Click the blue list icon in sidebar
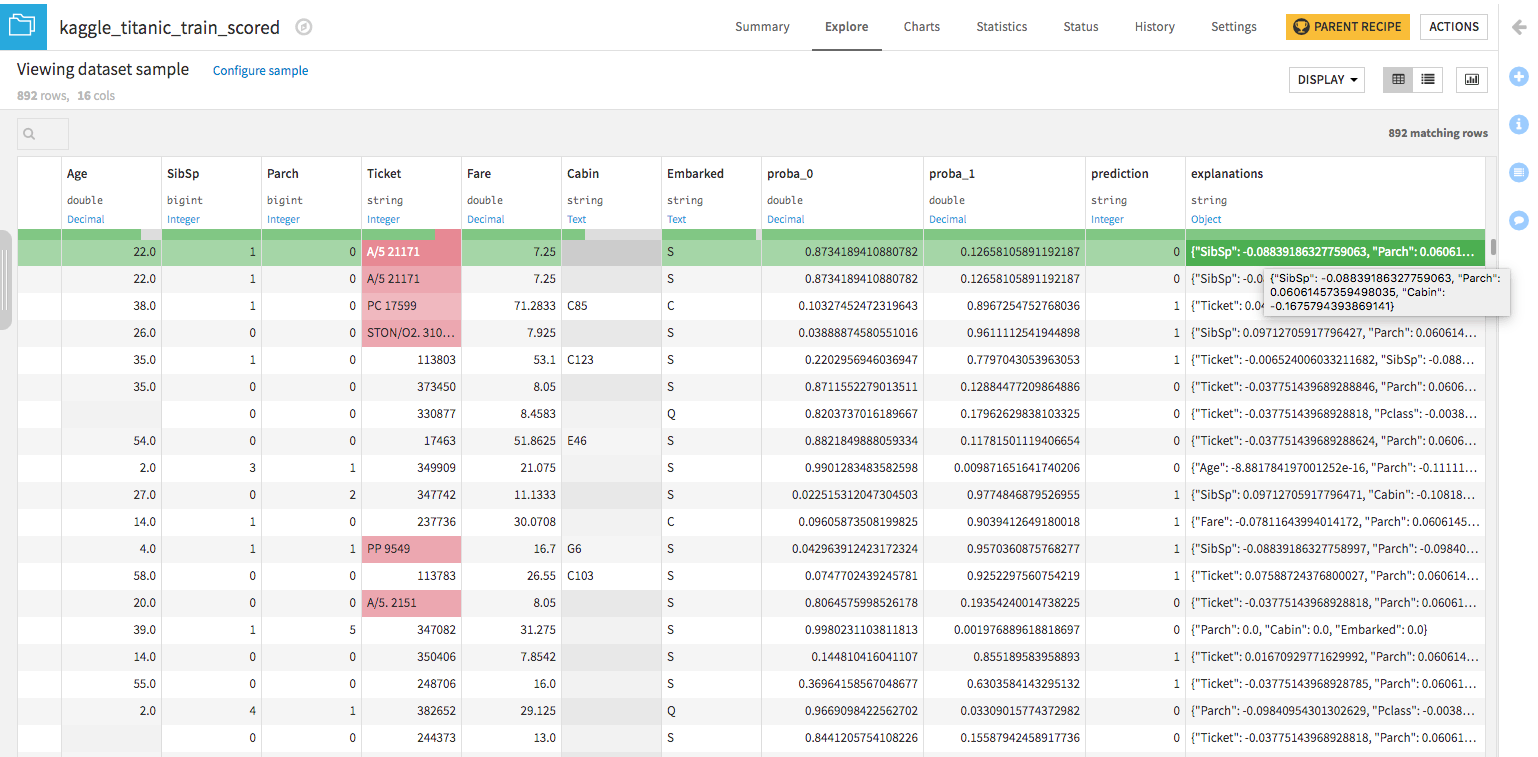The width and height of the screenshot is (1538, 757). point(1518,172)
